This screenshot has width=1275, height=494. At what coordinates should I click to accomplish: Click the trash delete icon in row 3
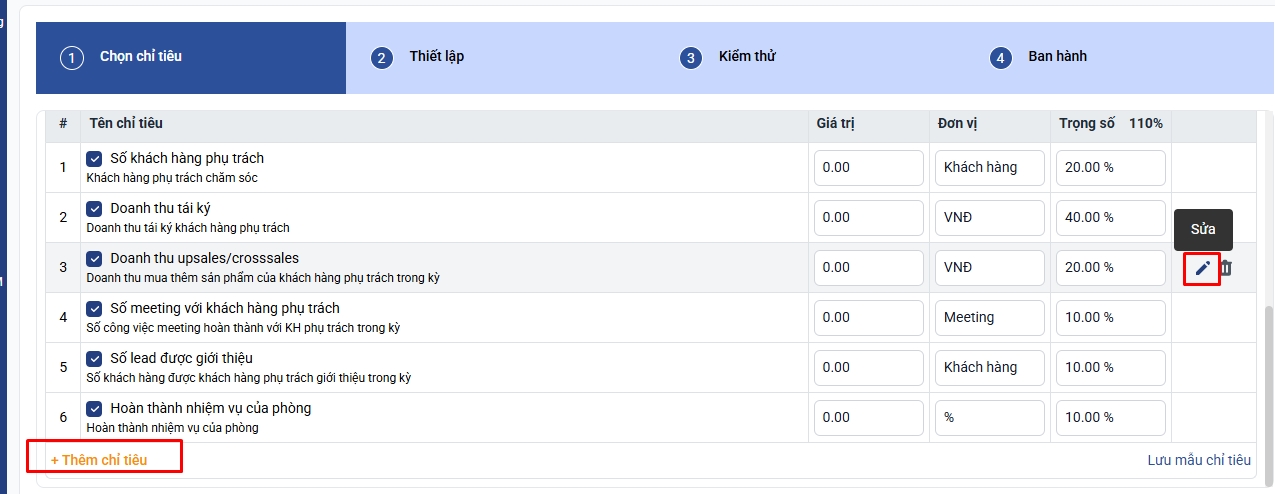pyautogui.click(x=1226, y=268)
